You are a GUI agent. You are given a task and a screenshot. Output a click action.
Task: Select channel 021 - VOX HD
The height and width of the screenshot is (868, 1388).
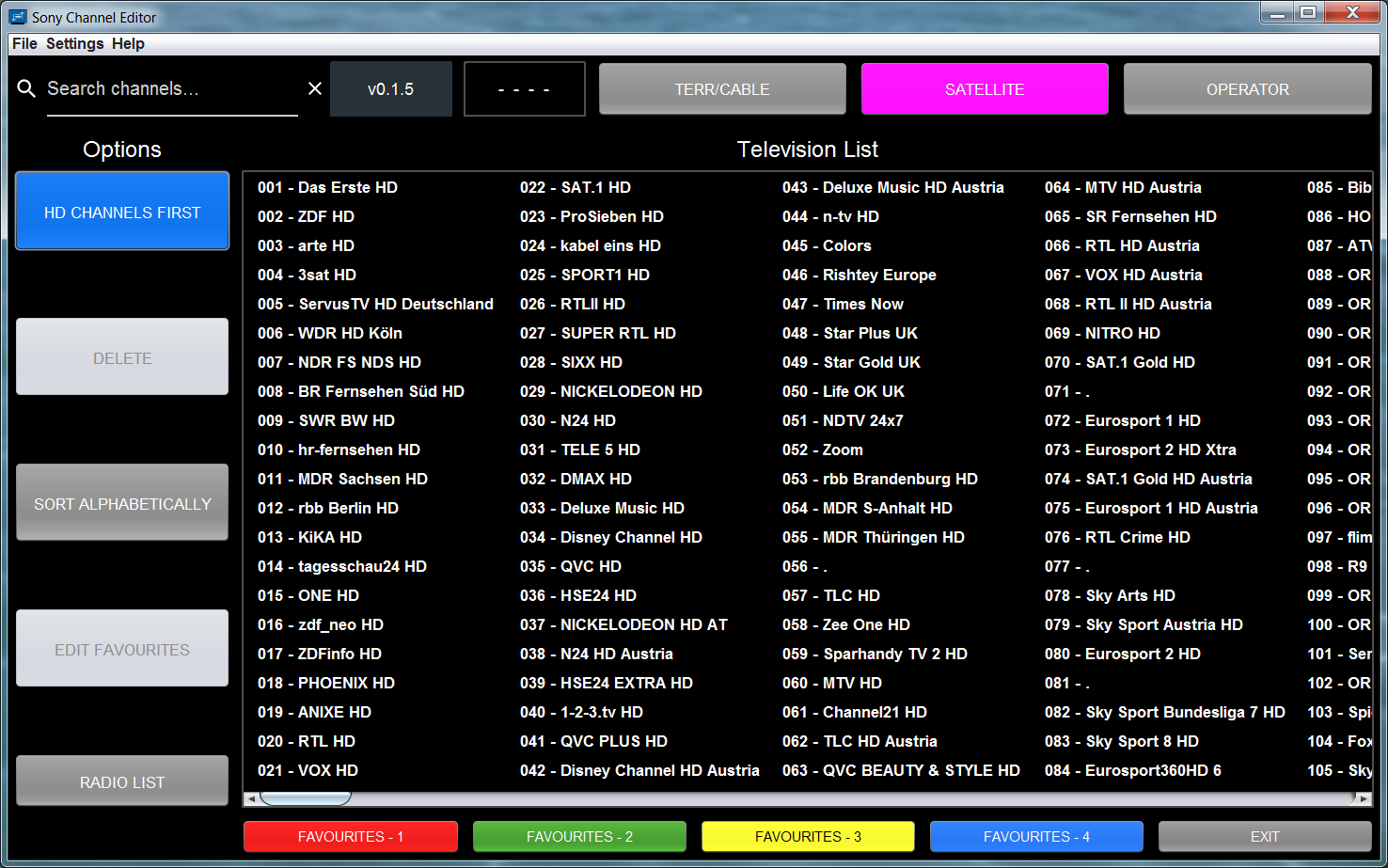[x=308, y=770]
